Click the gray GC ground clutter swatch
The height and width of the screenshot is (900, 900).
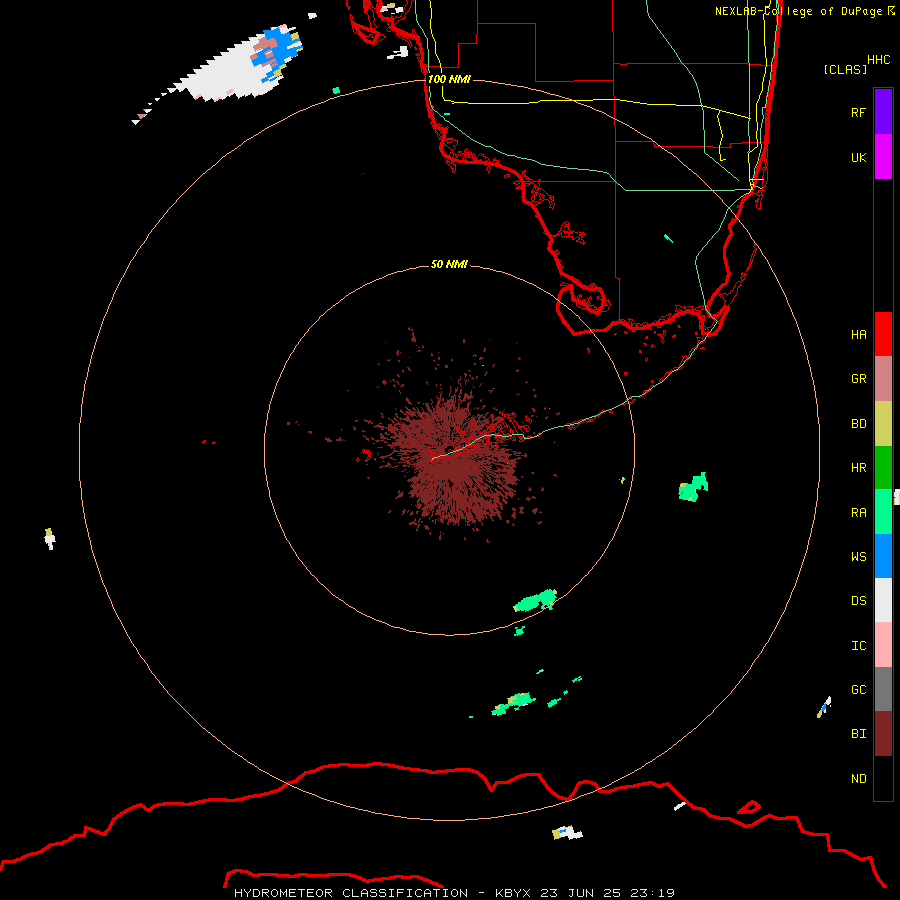tap(883, 689)
